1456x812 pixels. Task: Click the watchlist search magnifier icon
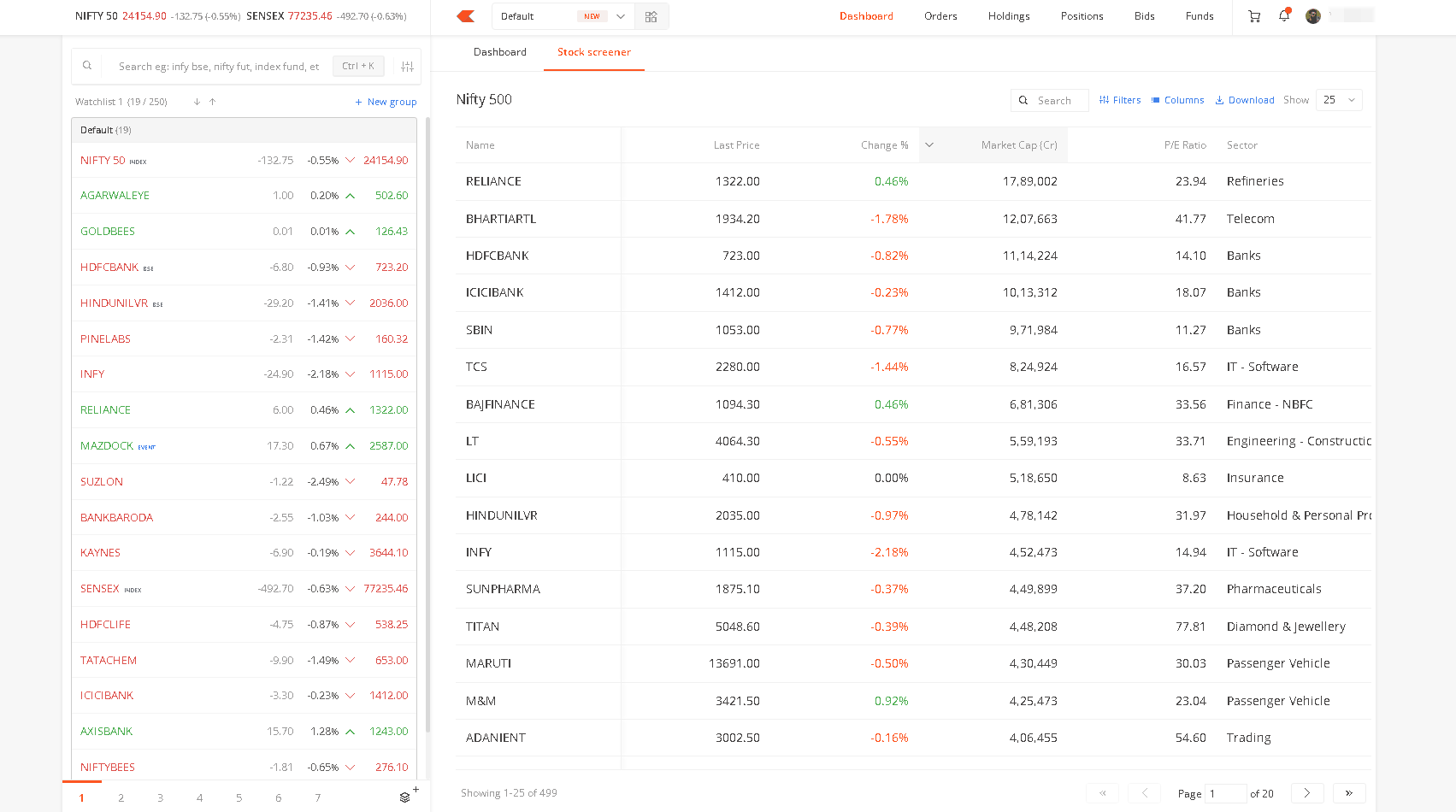87,66
